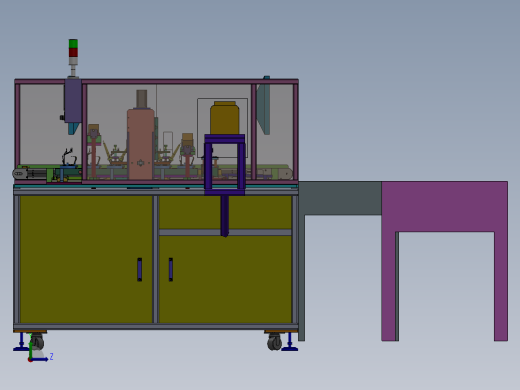Select the lower right olive cabinet door

pos(225,279)
